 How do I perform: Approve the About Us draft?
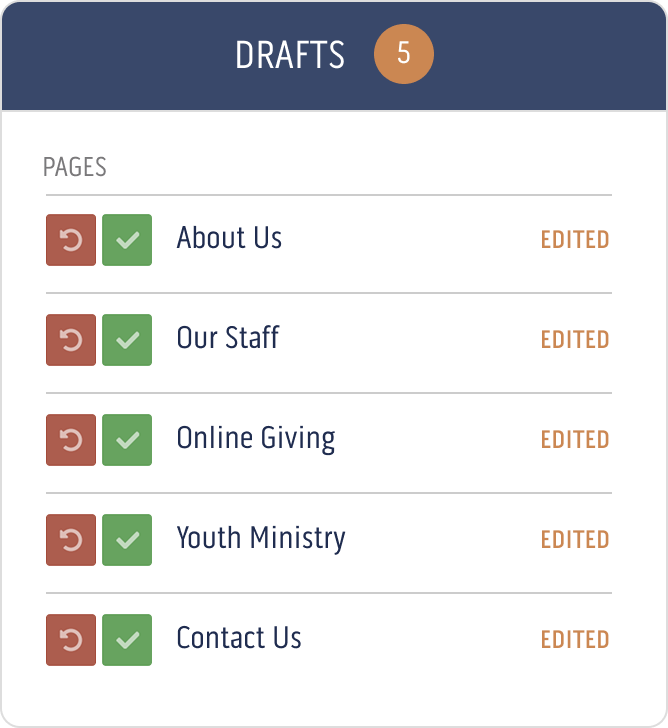[127, 240]
